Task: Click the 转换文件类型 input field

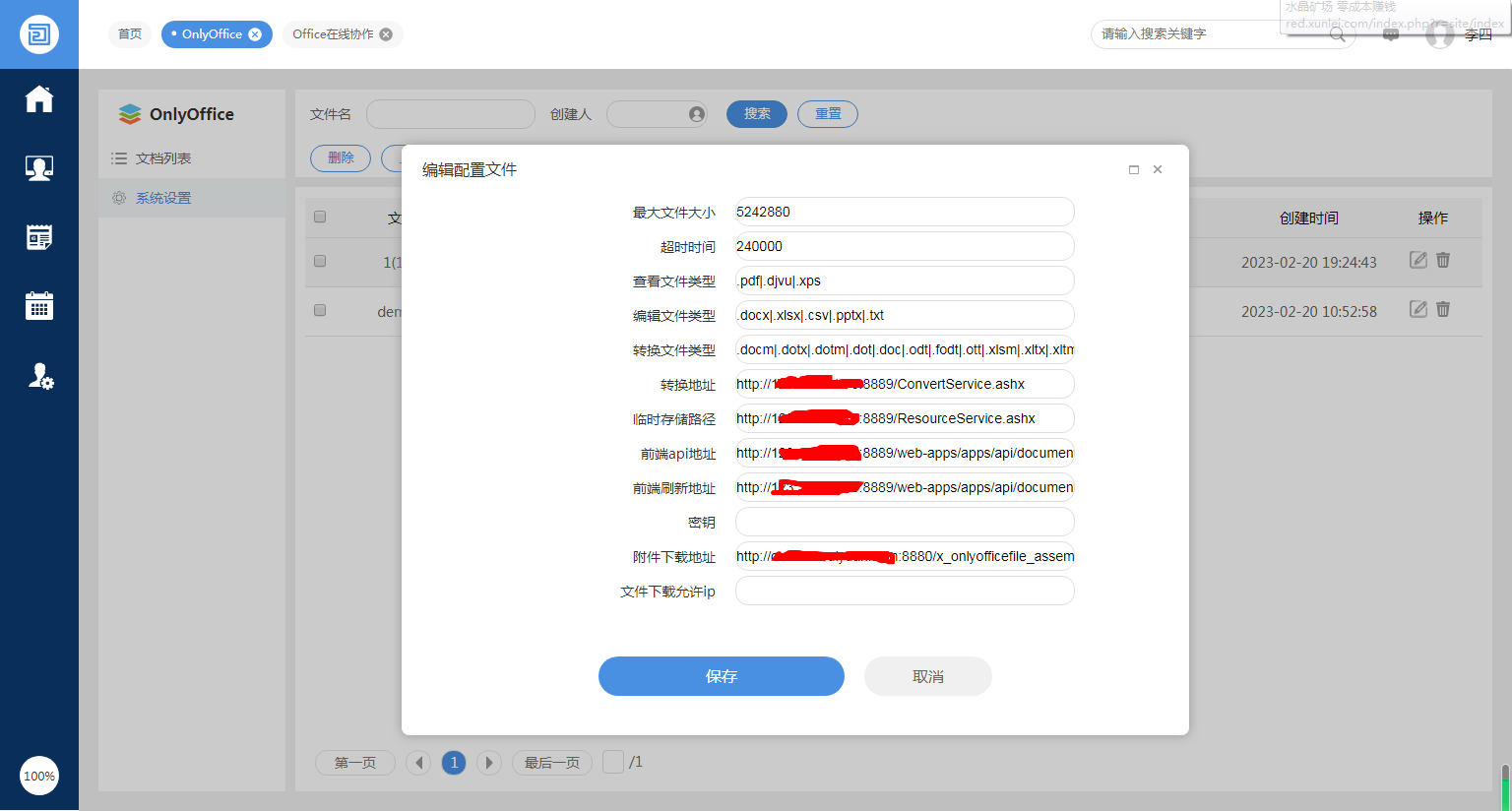Action: pos(905,349)
